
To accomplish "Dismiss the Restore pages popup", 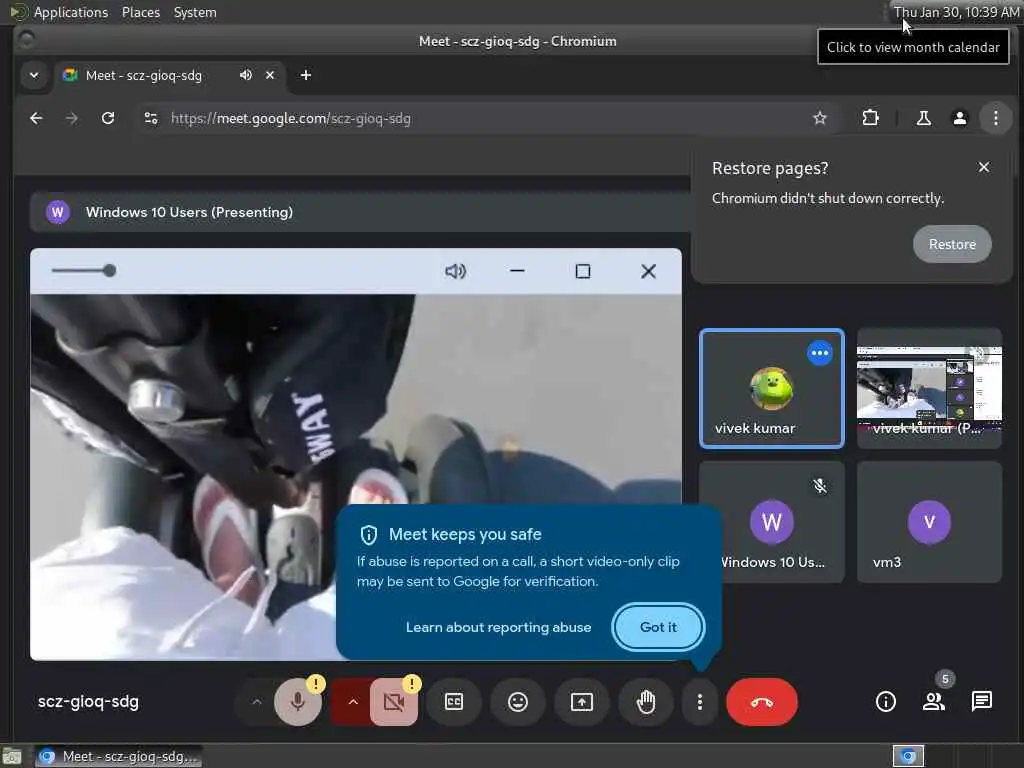I will tap(984, 167).
